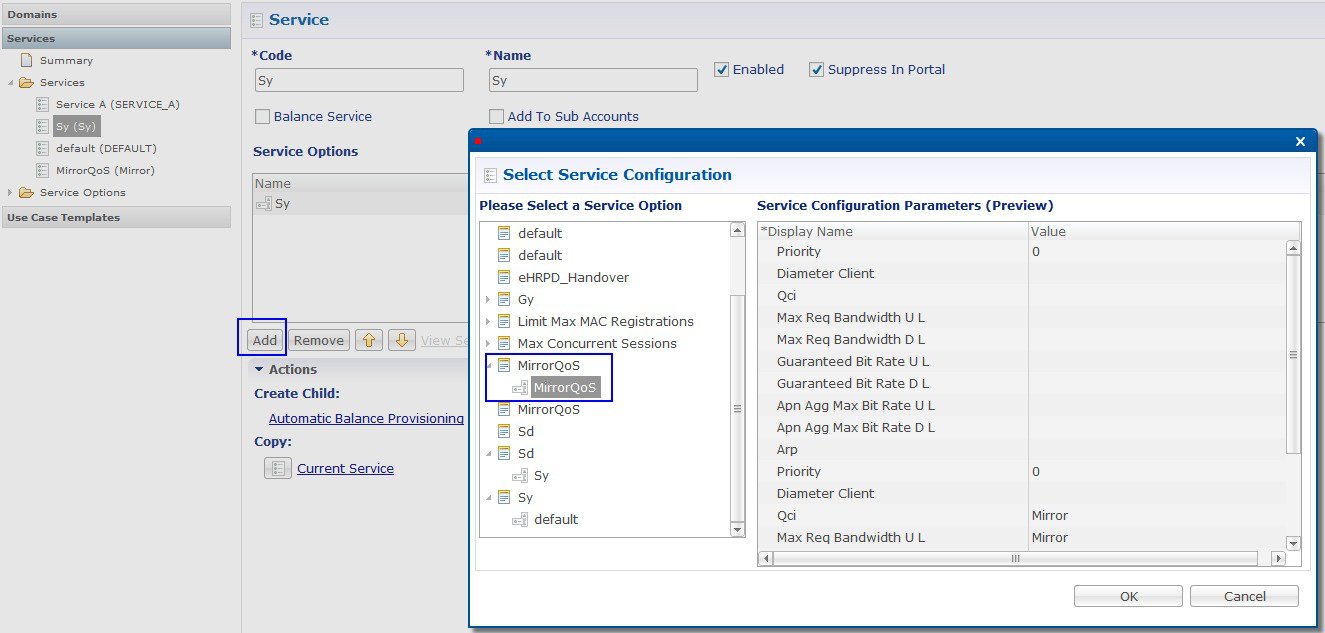This screenshot has height=633, width=1325.
Task: Expand the Max Concurrent Sessions node
Action: coord(488,343)
